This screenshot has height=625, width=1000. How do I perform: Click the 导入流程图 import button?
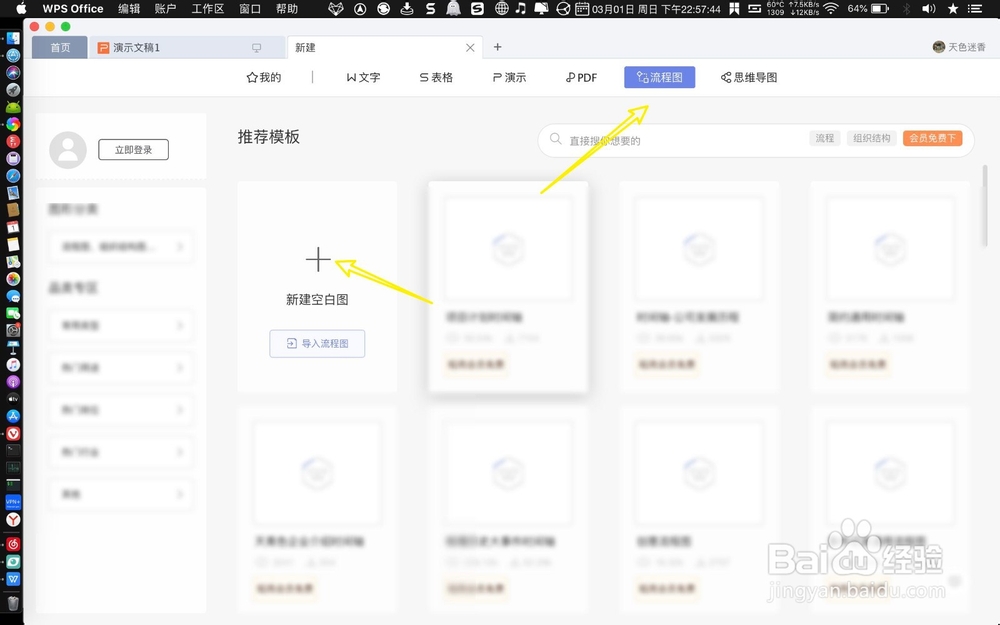pyautogui.click(x=317, y=343)
